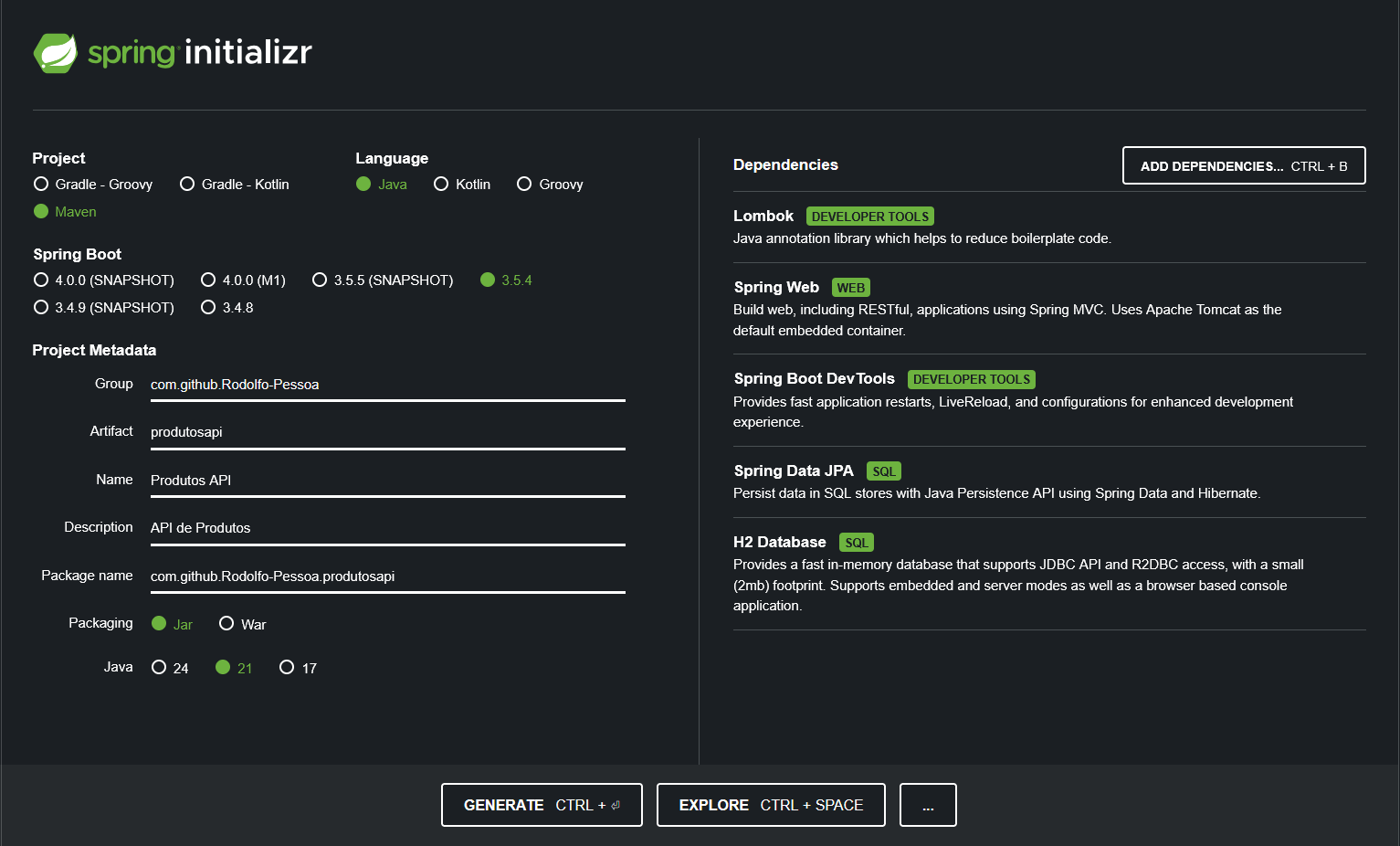Open the Add Dependencies dialog

point(1244,165)
